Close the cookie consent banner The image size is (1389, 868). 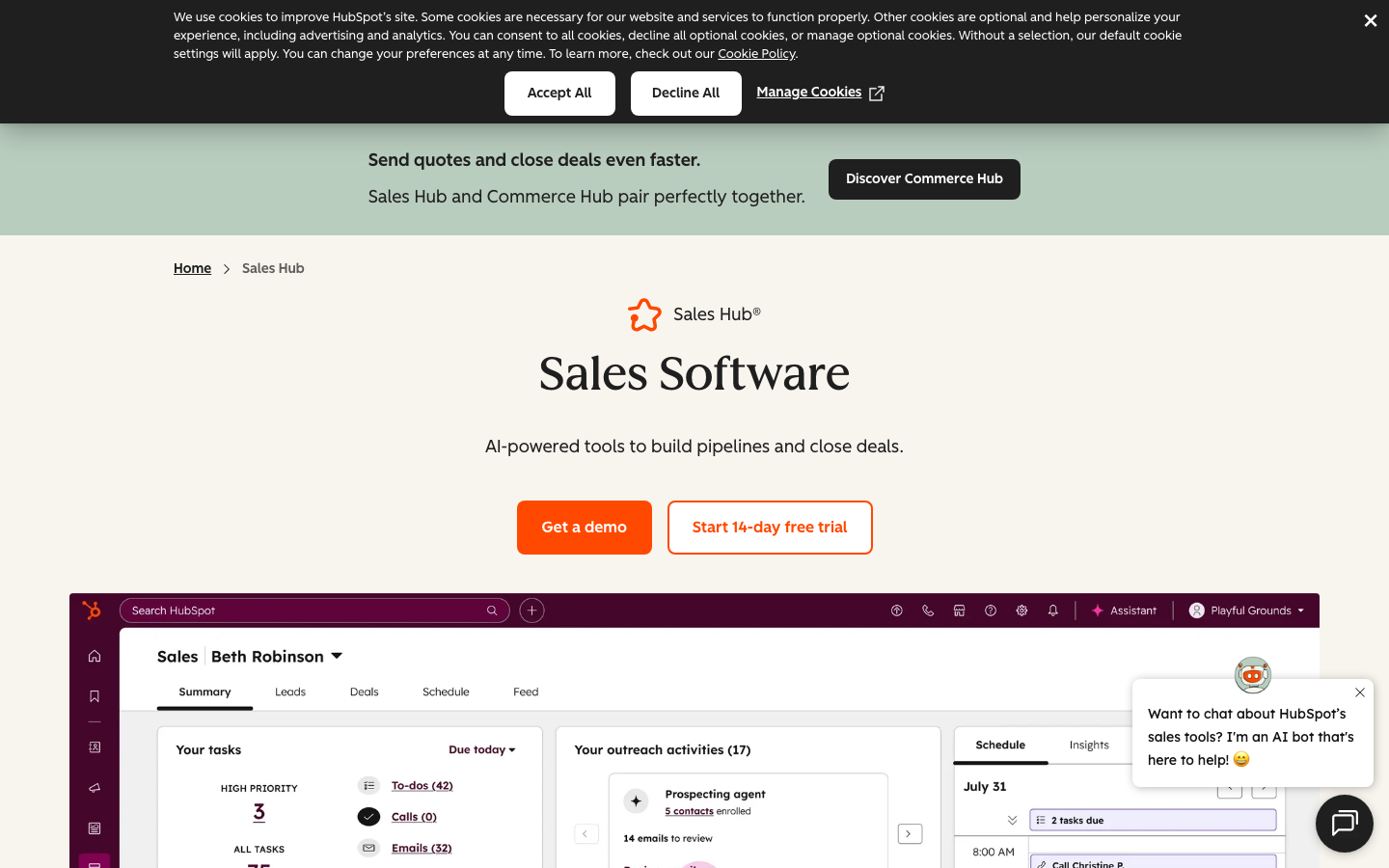(x=1370, y=20)
